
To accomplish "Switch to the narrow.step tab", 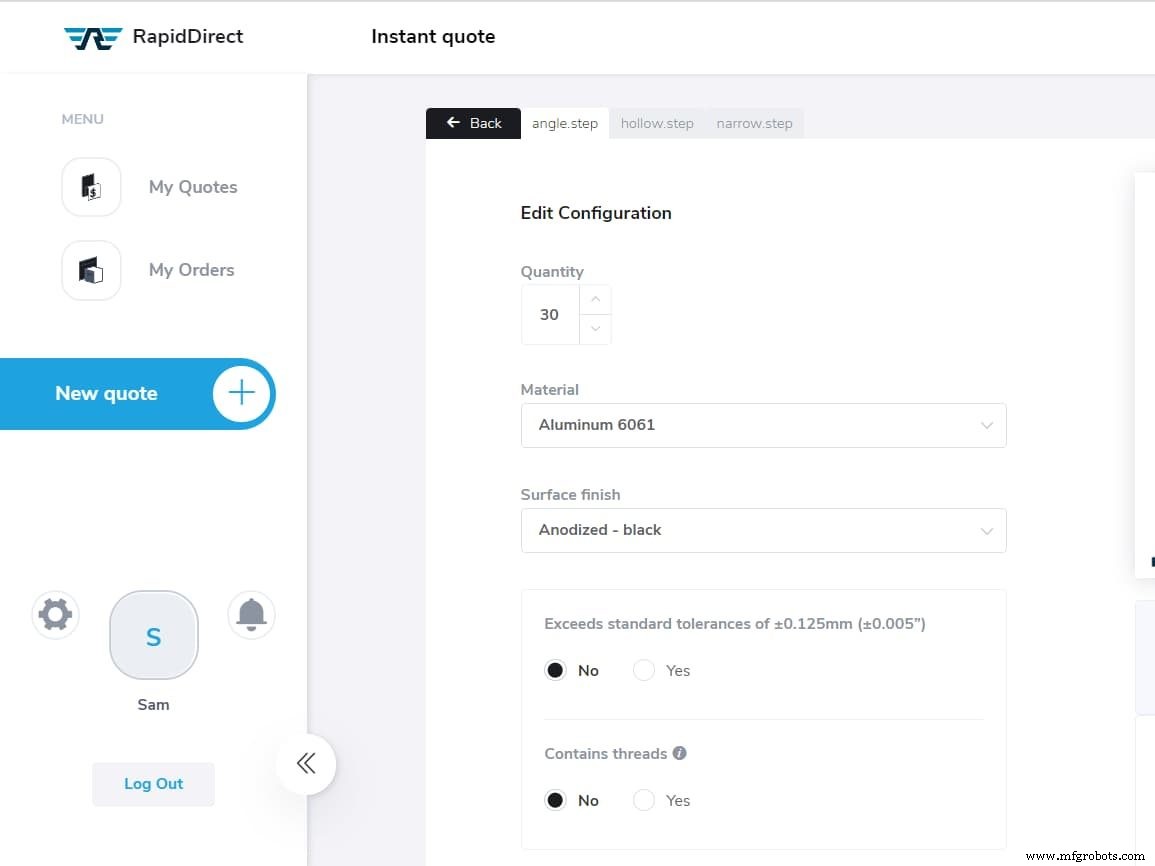I will click(754, 122).
